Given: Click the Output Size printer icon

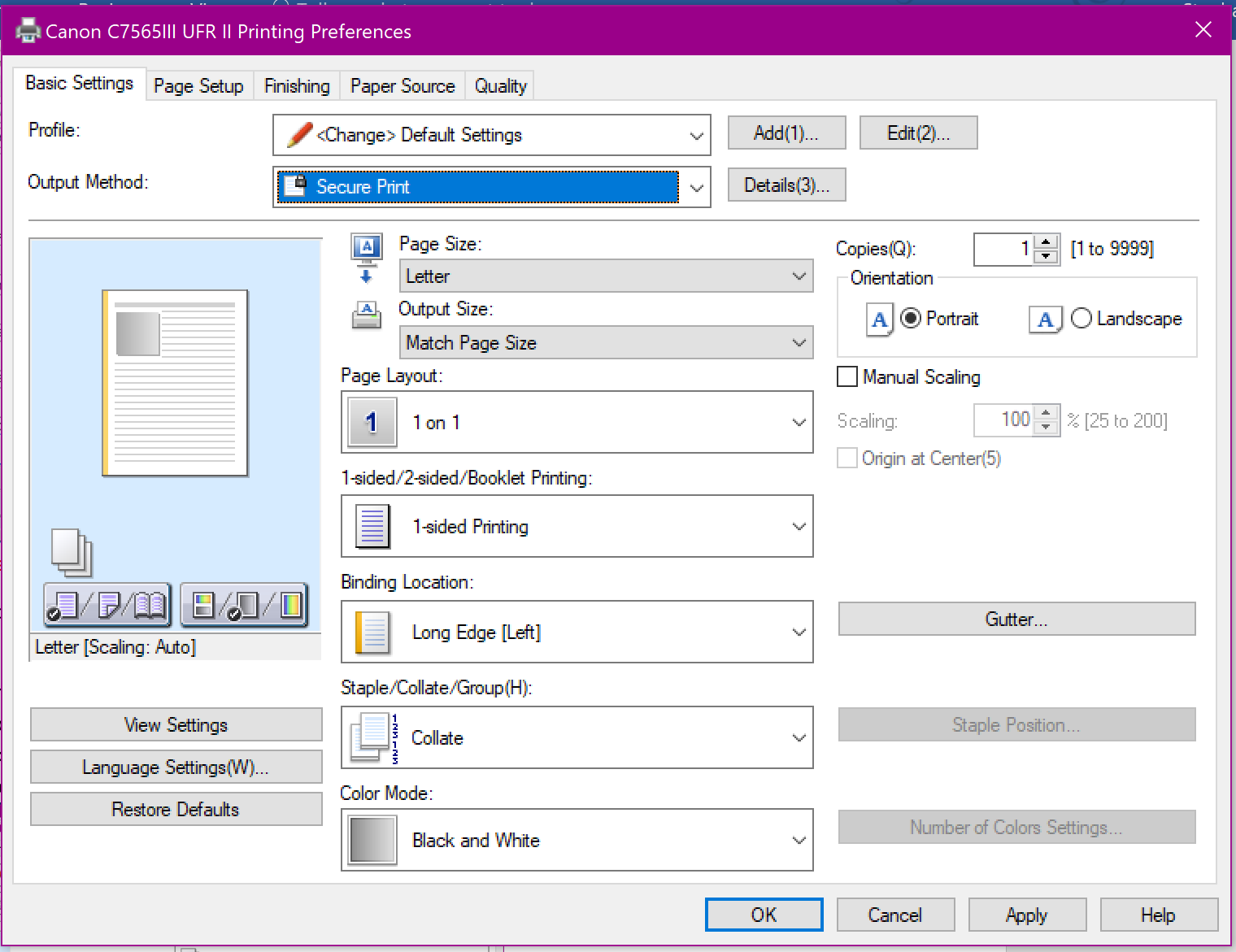Looking at the screenshot, I should tap(367, 315).
